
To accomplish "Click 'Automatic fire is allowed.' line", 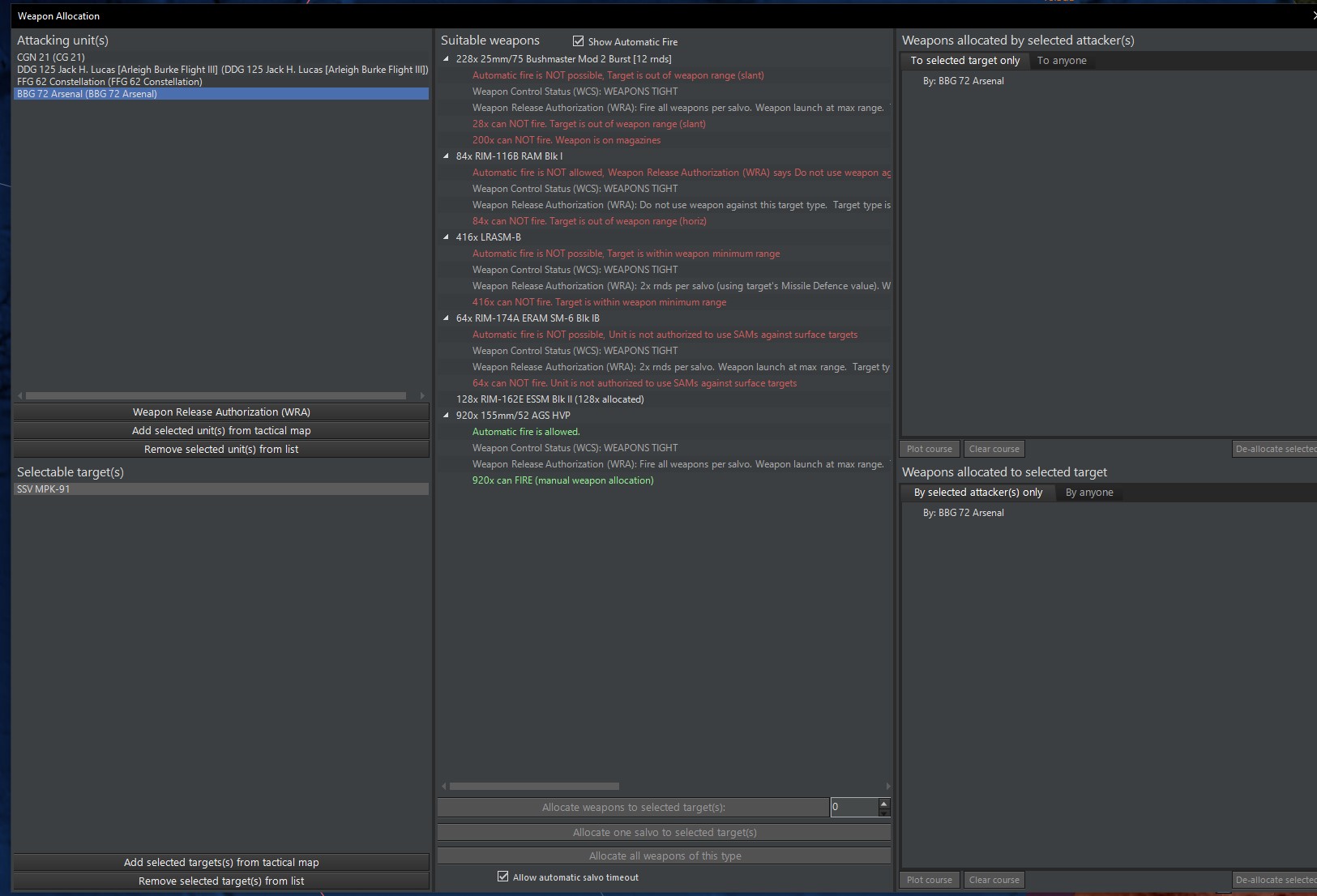I will [526, 432].
